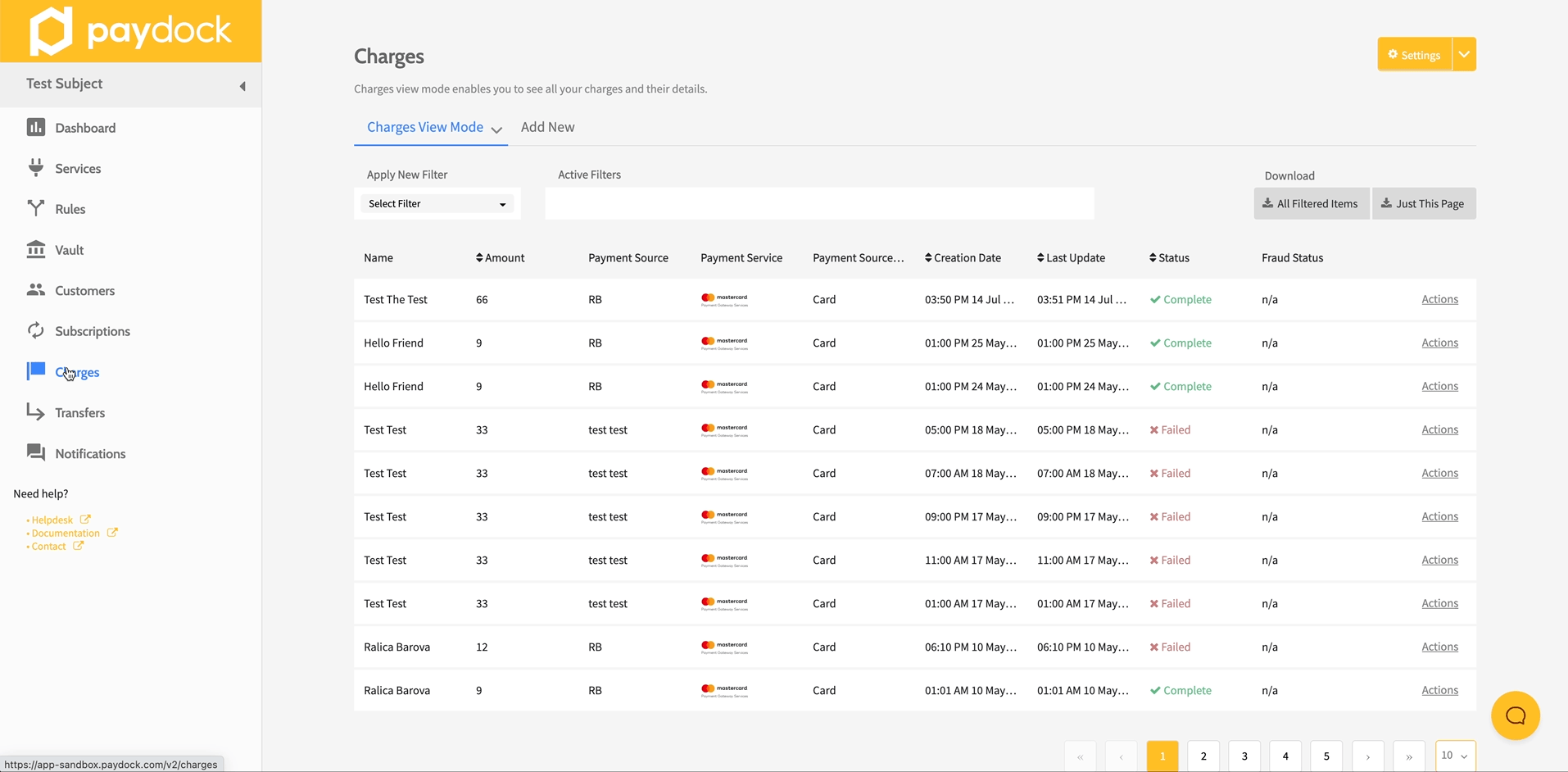Click the Rules branching icon
This screenshot has width=1568, height=772.
35,208
